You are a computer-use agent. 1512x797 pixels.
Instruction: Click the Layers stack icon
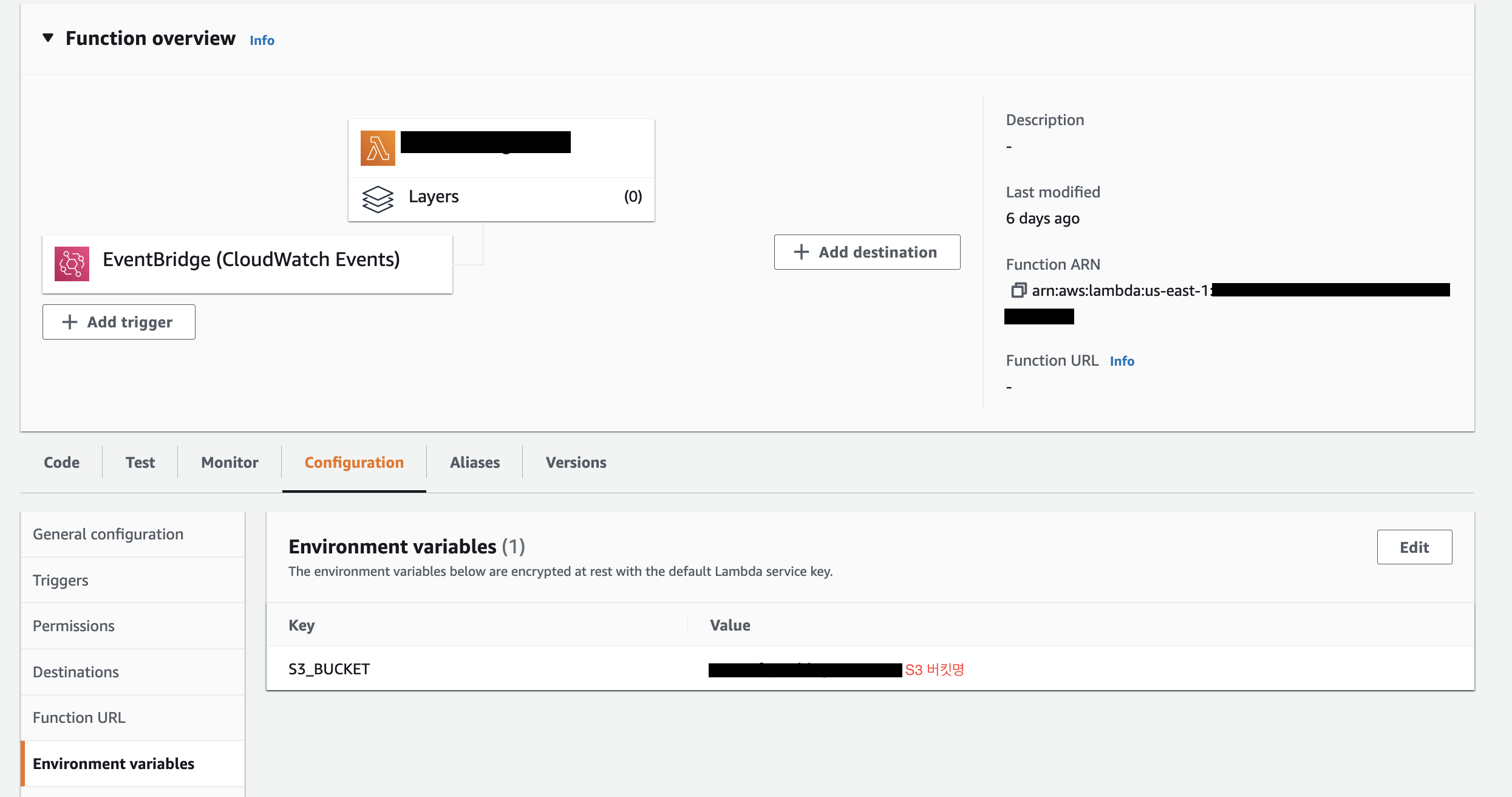click(378, 199)
